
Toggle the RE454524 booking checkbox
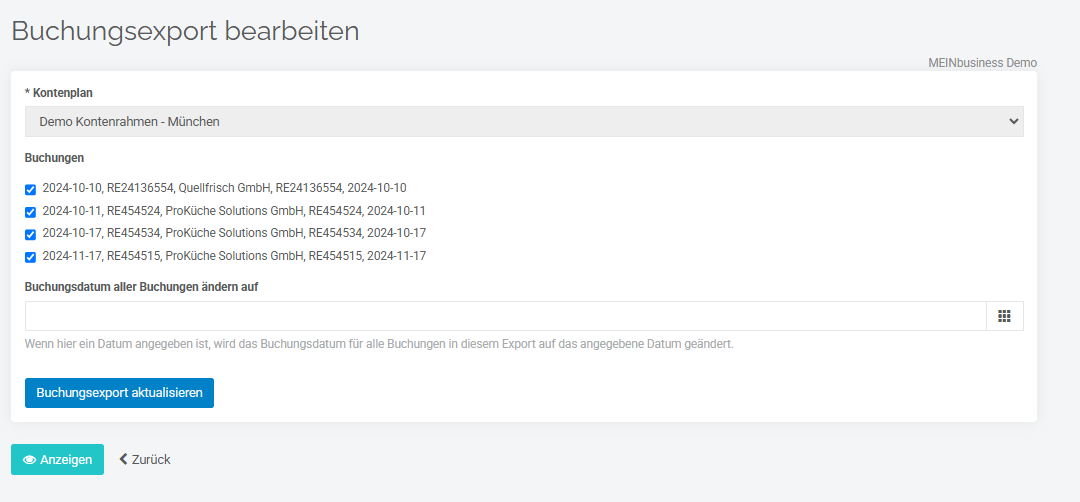click(x=30, y=212)
